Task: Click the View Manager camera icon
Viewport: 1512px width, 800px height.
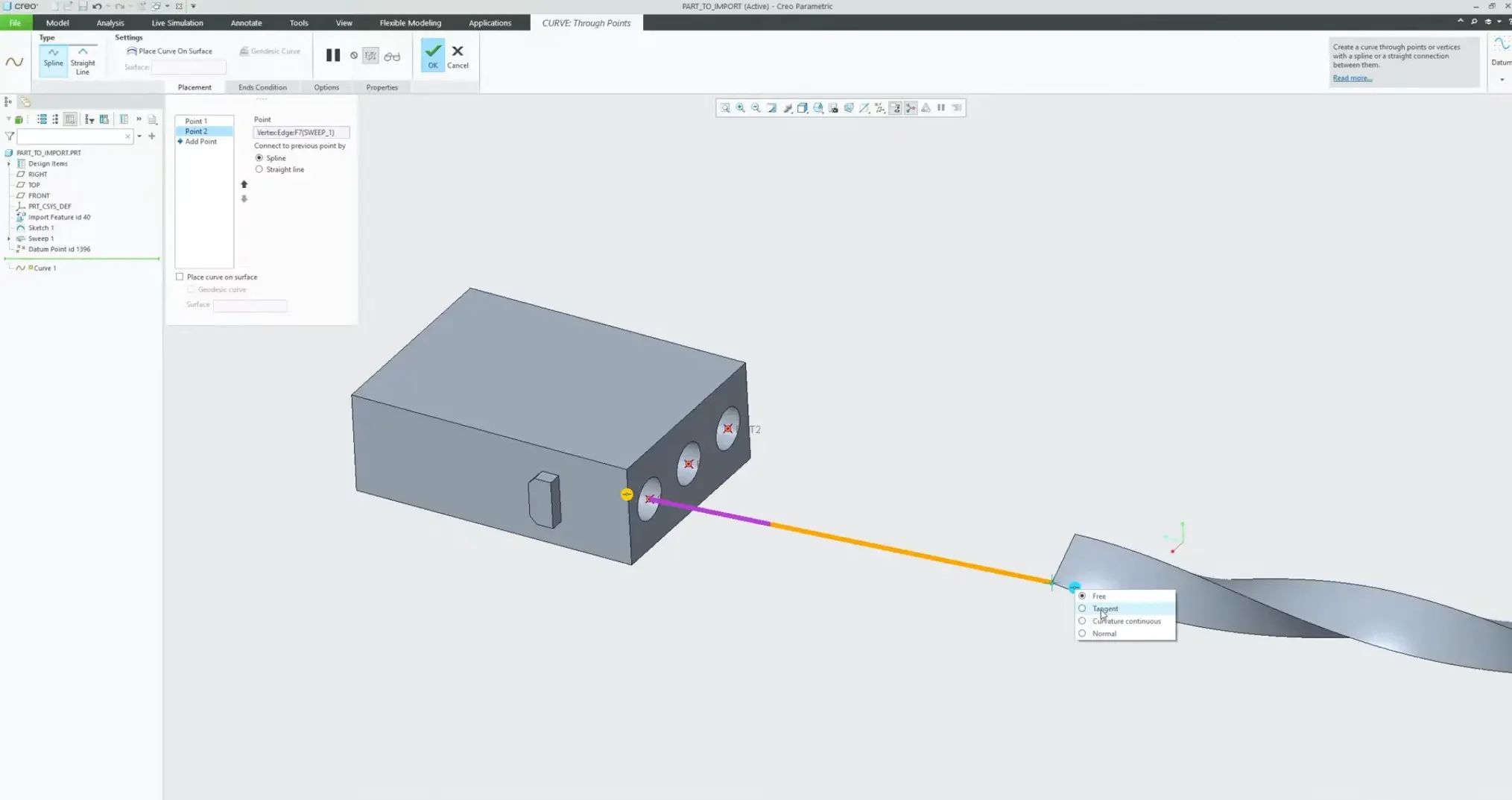Action: [x=833, y=108]
